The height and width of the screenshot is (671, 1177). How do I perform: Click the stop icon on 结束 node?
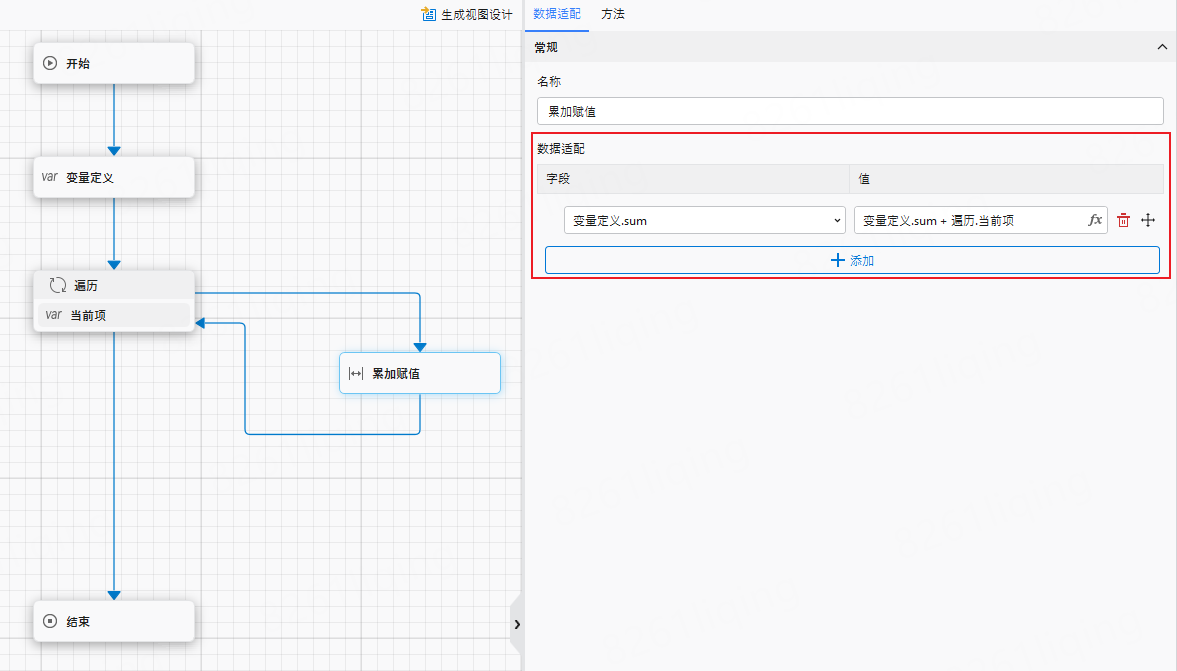coord(50,621)
